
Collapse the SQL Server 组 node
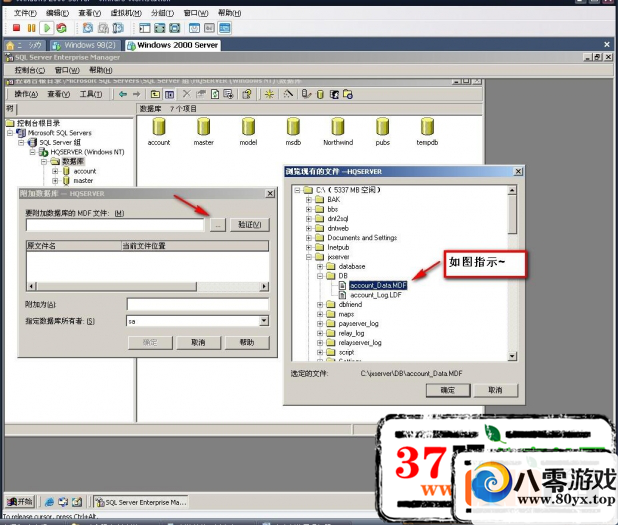pyautogui.click(x=22, y=142)
